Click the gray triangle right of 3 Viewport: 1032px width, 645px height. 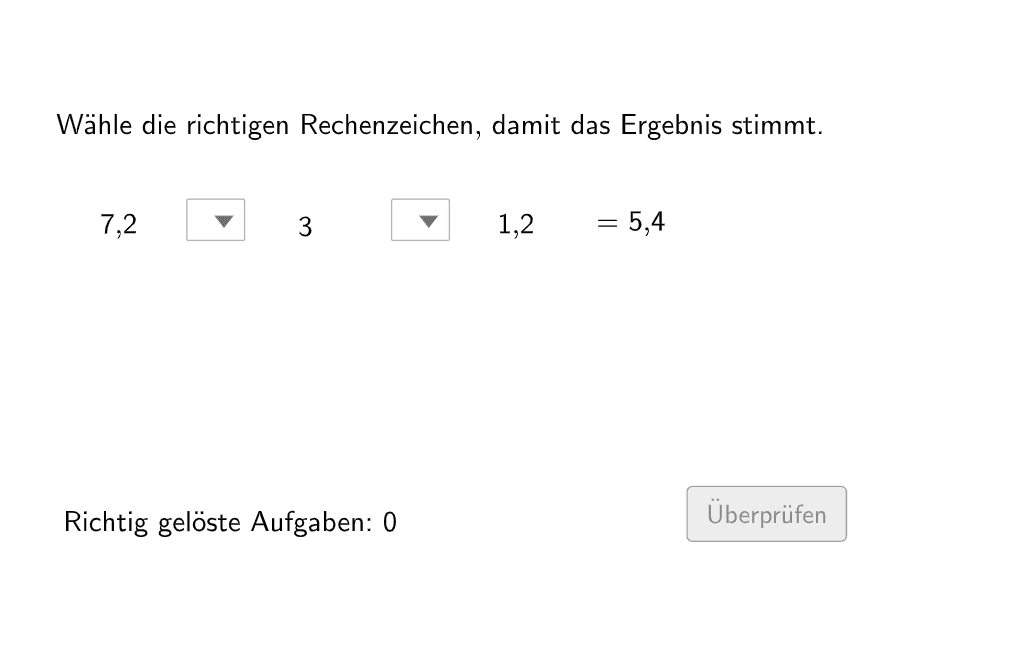click(x=429, y=220)
